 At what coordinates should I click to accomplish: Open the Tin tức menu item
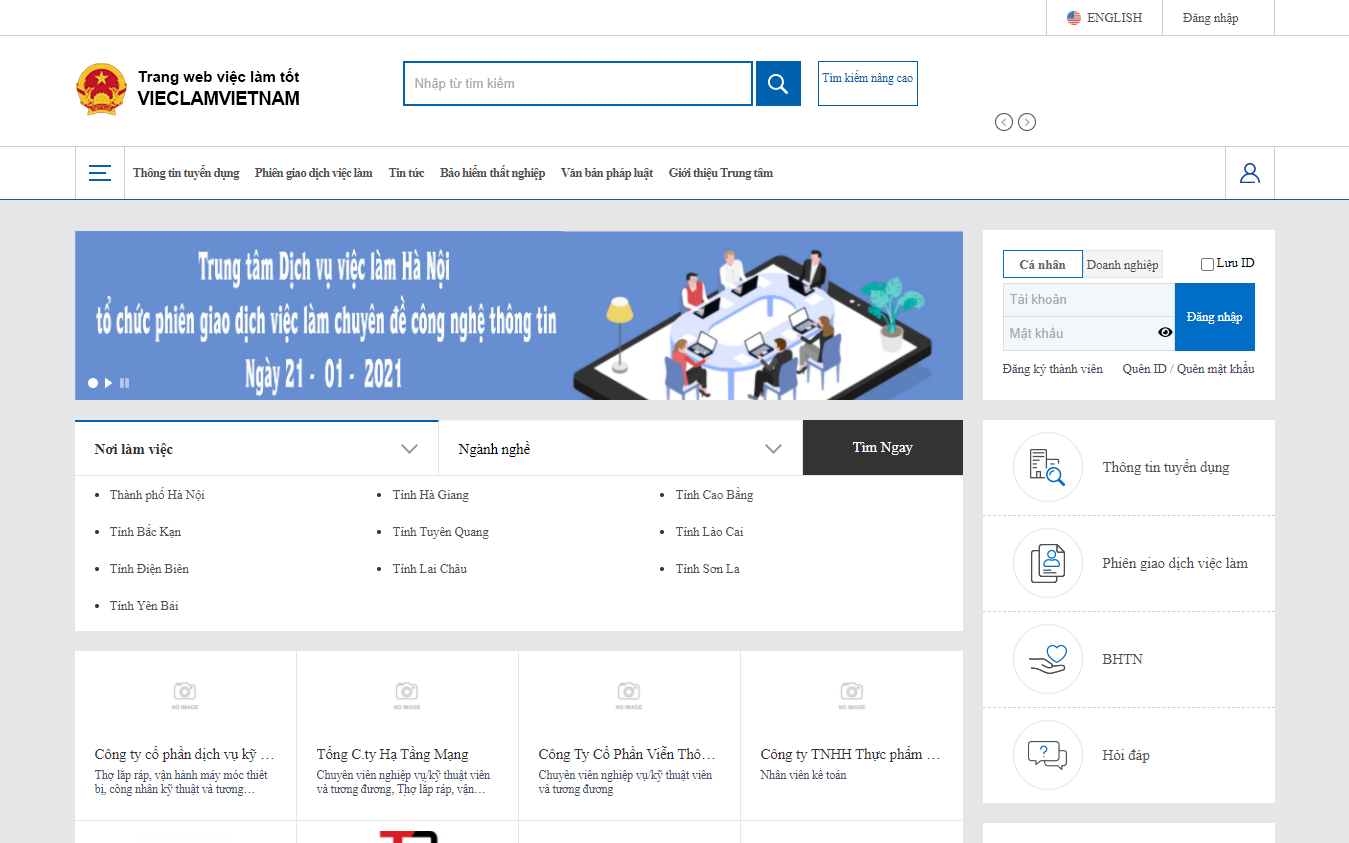(x=406, y=173)
